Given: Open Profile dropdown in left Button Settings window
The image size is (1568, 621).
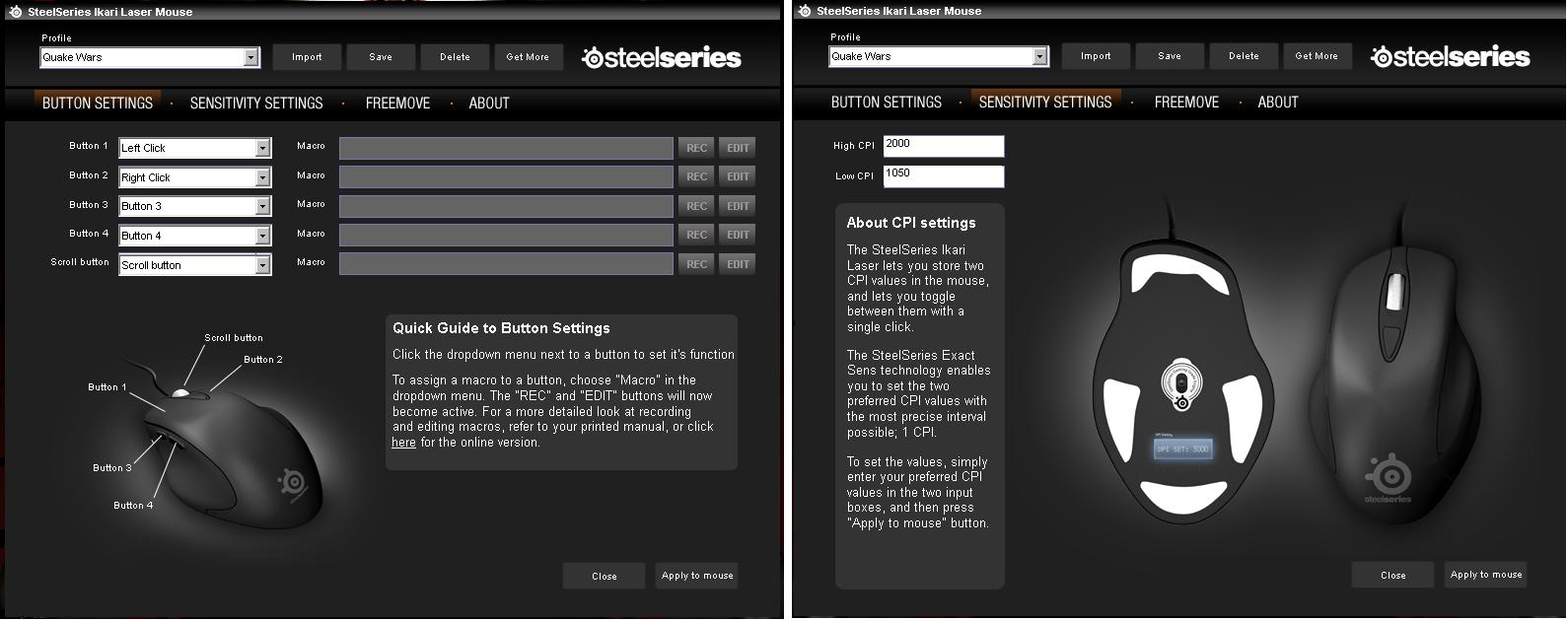Looking at the screenshot, I should tap(150, 57).
